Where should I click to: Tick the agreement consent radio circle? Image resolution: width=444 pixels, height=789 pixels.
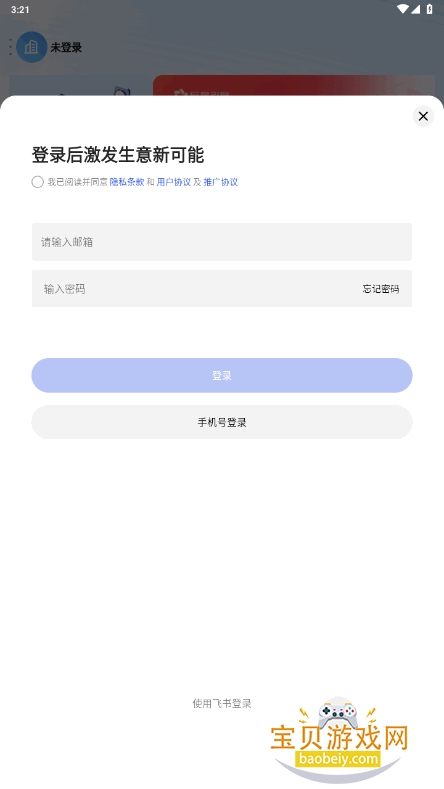(37, 182)
